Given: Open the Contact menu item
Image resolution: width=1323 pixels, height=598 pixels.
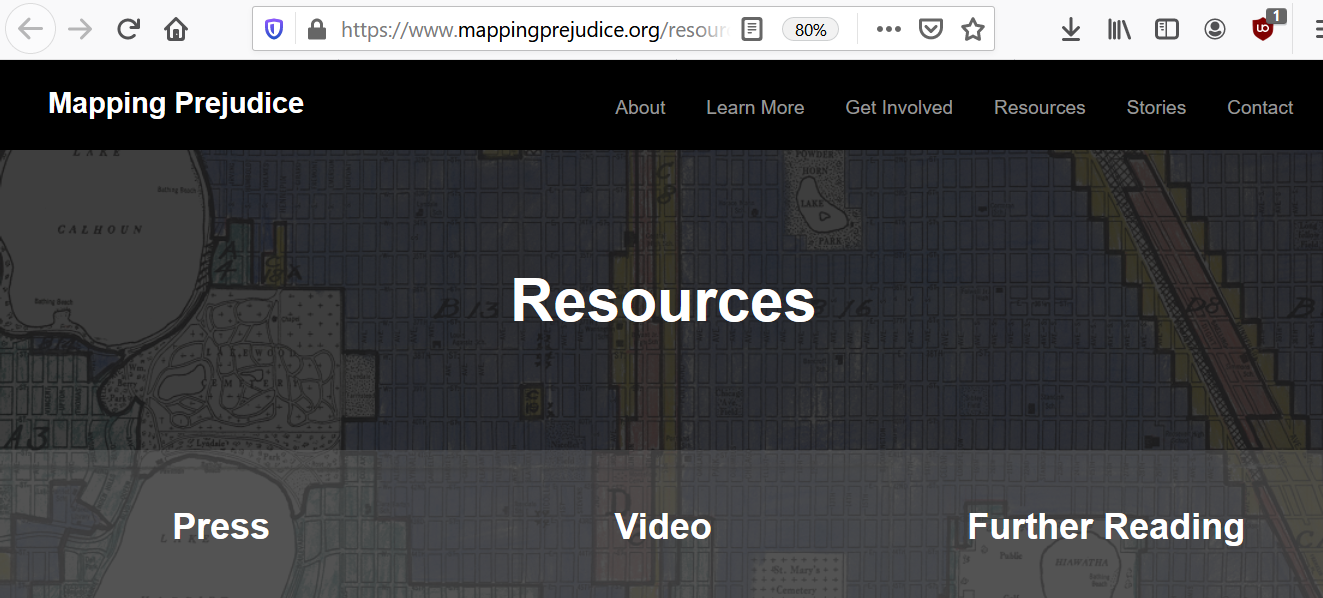Looking at the screenshot, I should (x=1260, y=107).
